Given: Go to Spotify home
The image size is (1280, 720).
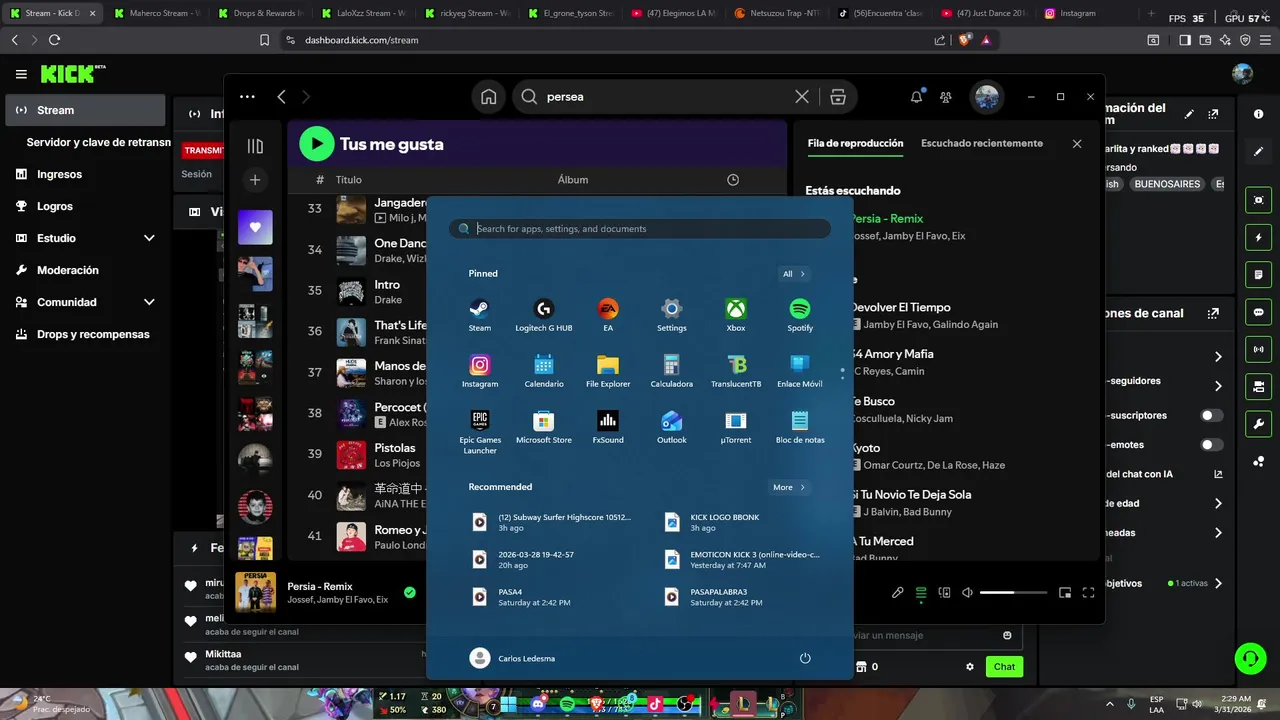Looking at the screenshot, I should tap(488, 97).
